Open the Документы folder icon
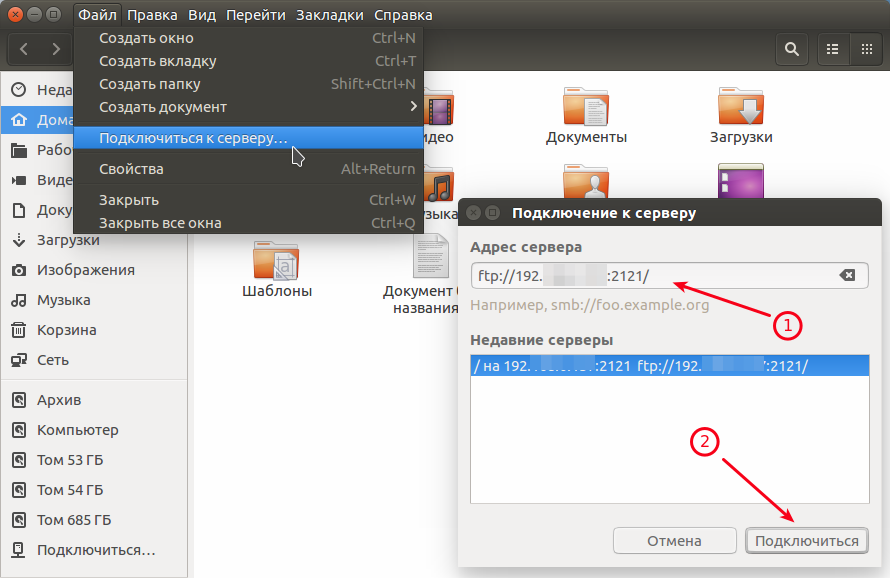 click(x=586, y=106)
